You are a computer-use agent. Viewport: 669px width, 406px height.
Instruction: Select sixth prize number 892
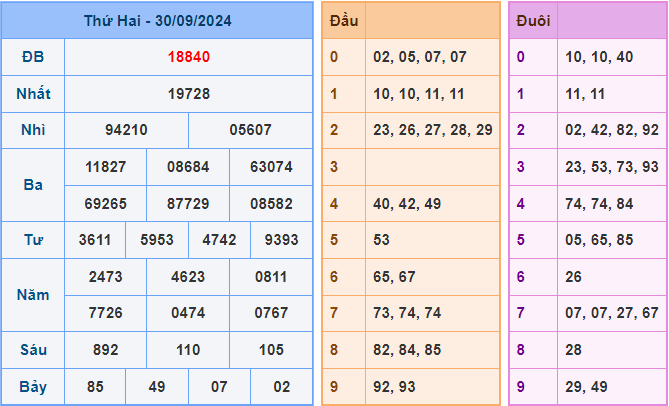[x=105, y=350]
